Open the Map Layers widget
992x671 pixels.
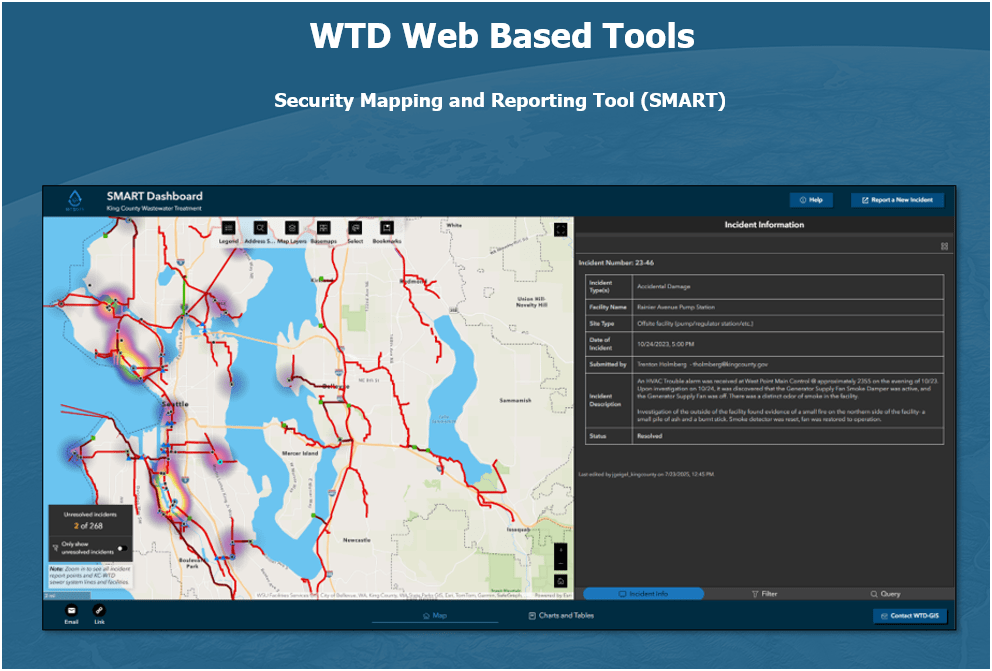[x=292, y=228]
